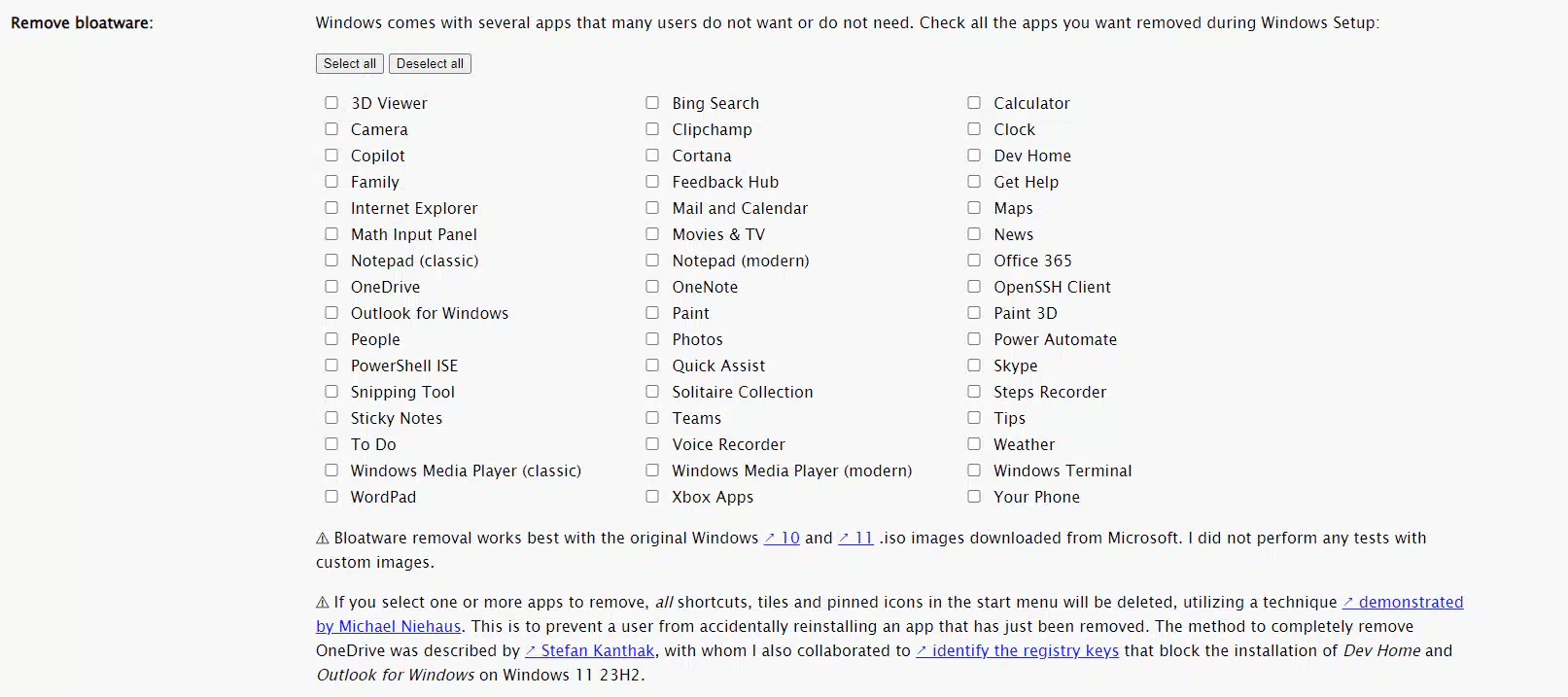
Task: Check the Movies & TV checkbox
Action: point(652,233)
